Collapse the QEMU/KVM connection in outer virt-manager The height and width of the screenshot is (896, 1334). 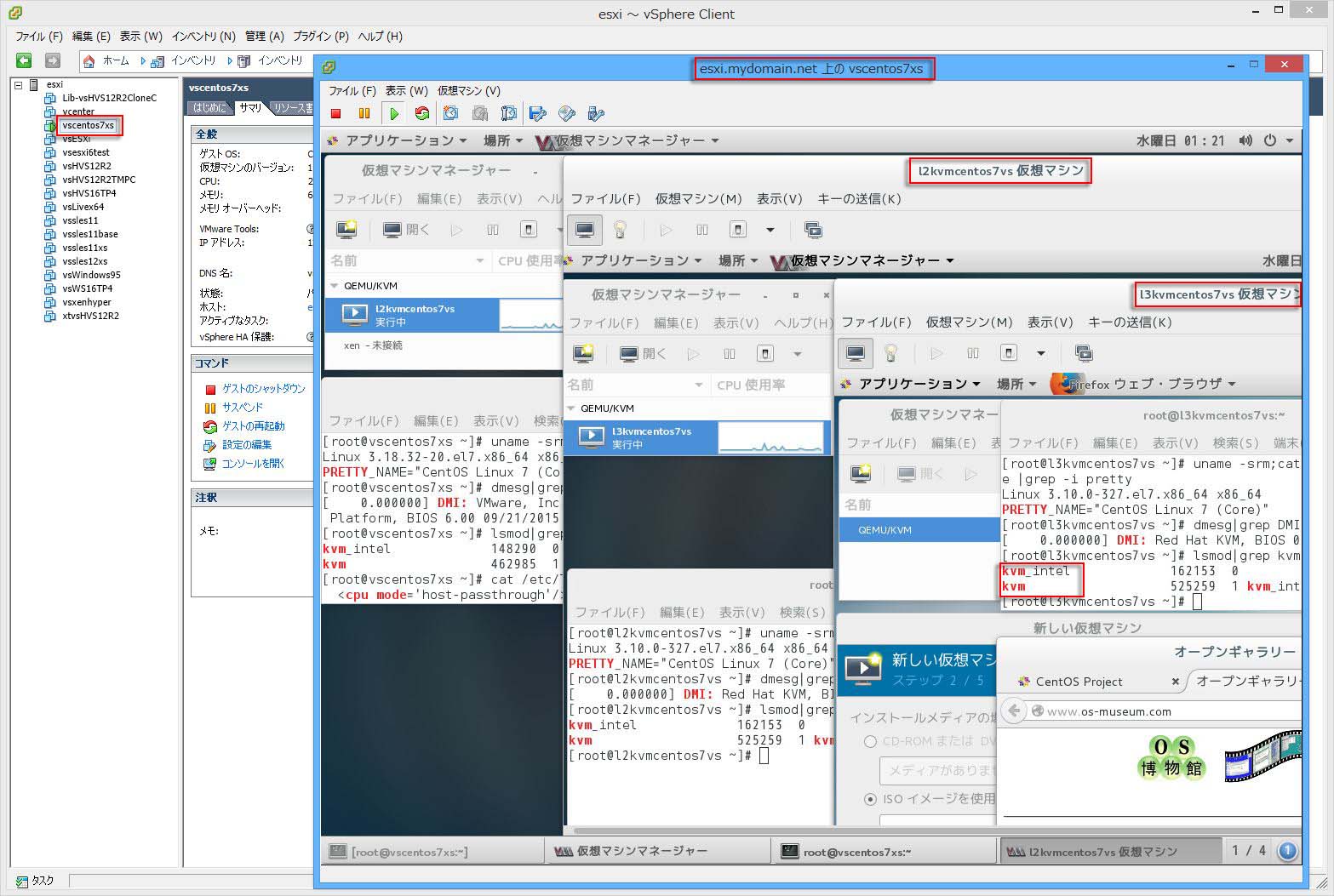(x=335, y=286)
